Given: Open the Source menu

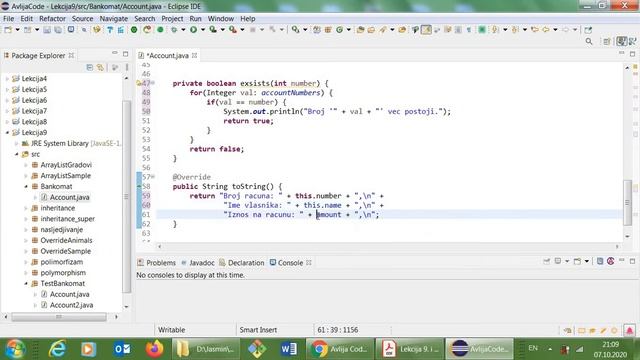Looking at the screenshot, I should point(82,18).
